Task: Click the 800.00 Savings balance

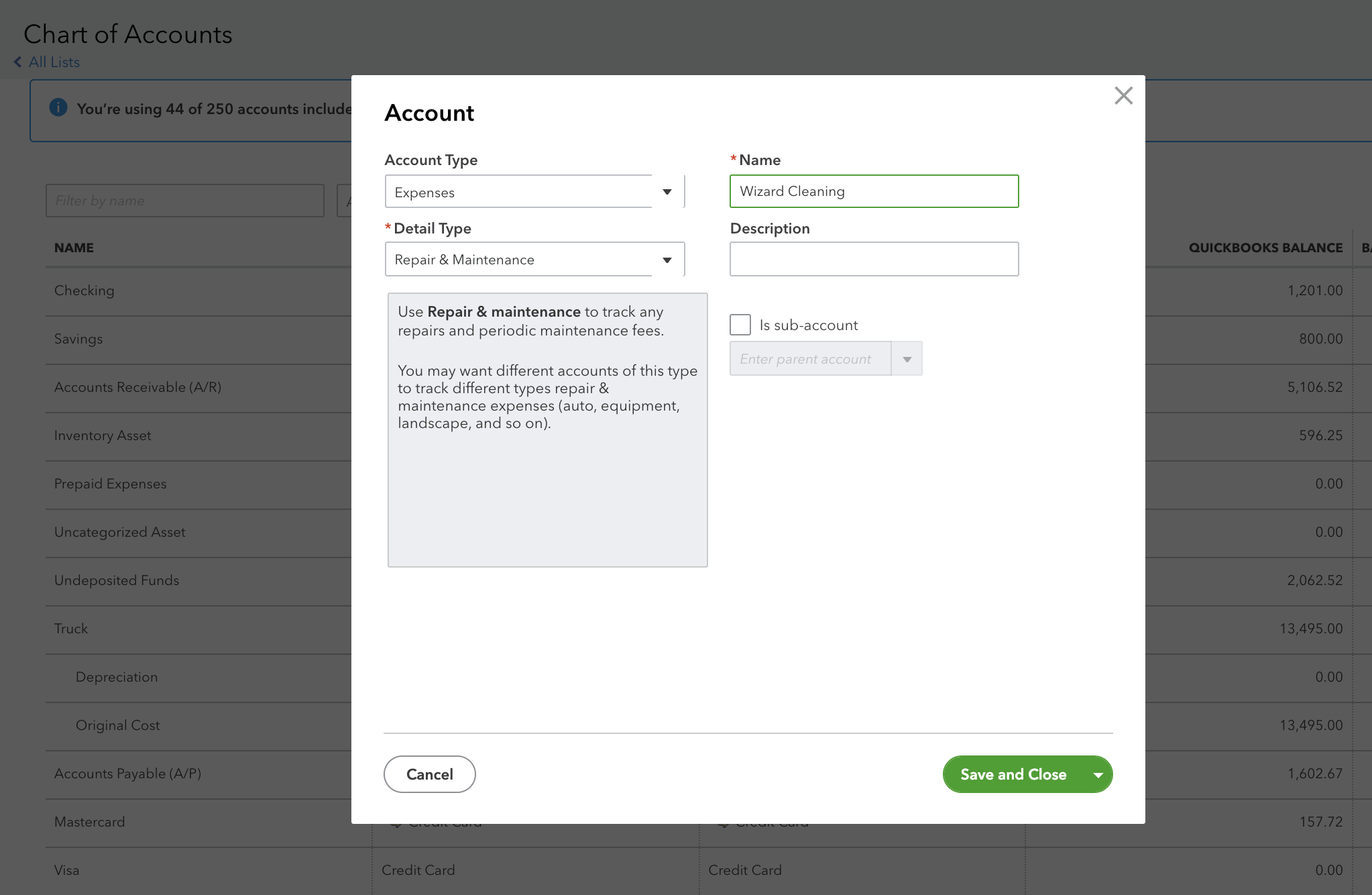Action: click(1321, 339)
